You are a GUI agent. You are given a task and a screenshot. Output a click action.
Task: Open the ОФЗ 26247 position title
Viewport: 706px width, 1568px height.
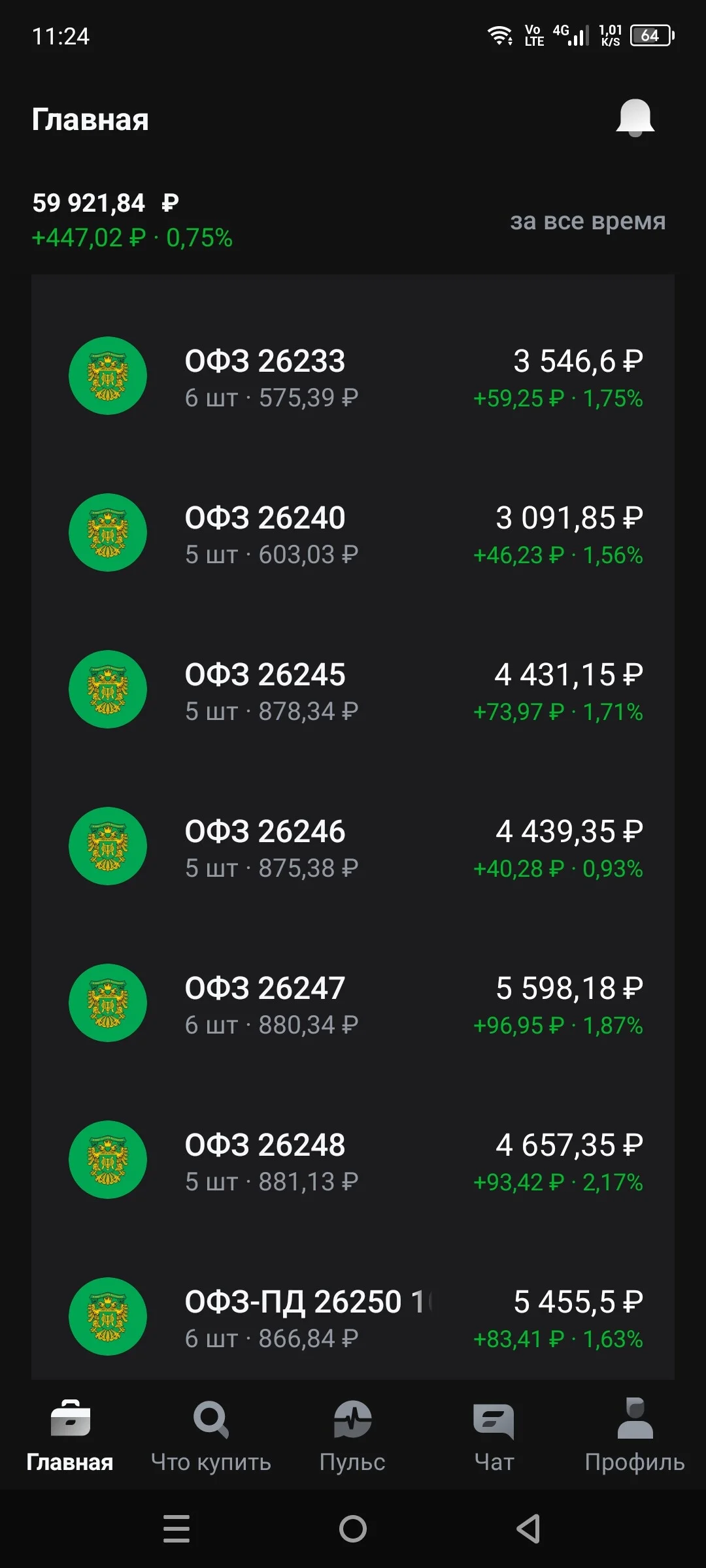(x=265, y=988)
